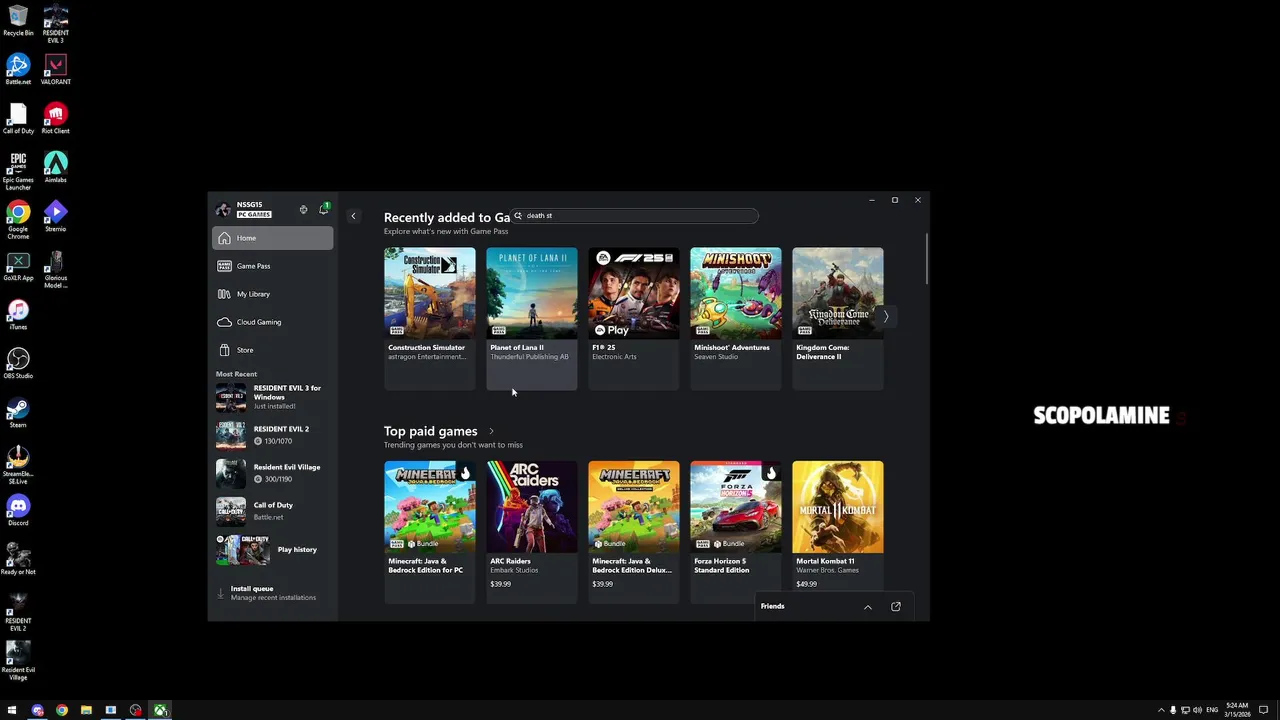Open Call of Duty recent entry
1280x720 pixels.
(x=272, y=511)
